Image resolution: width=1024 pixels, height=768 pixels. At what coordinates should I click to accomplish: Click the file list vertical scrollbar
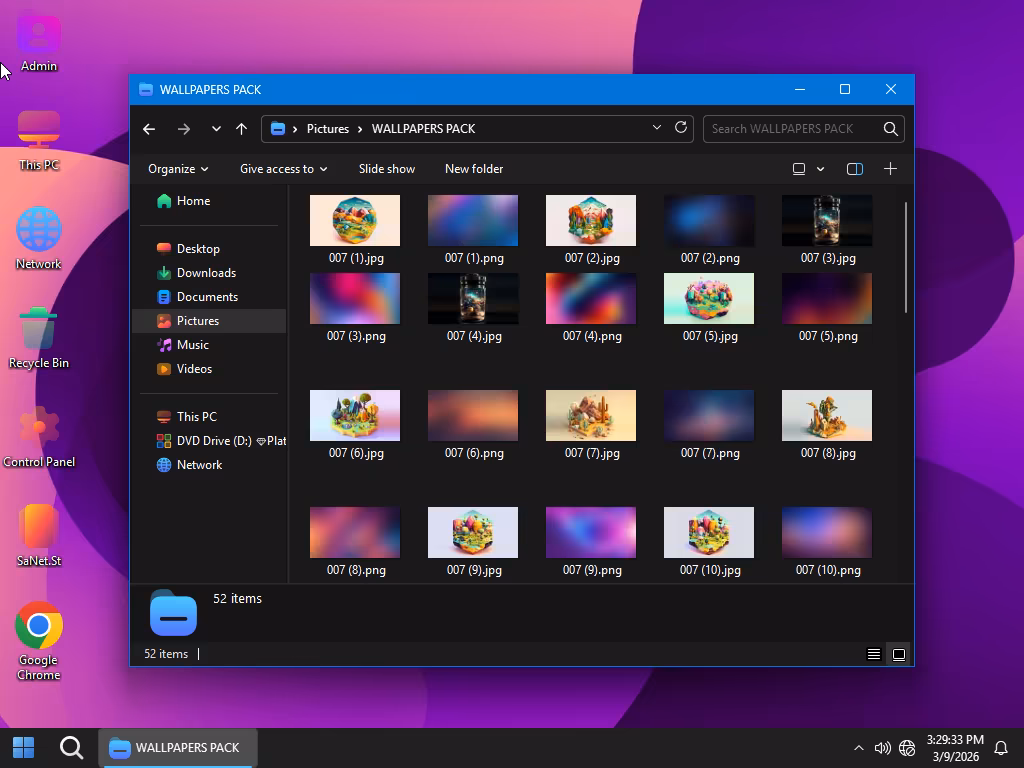[907, 257]
